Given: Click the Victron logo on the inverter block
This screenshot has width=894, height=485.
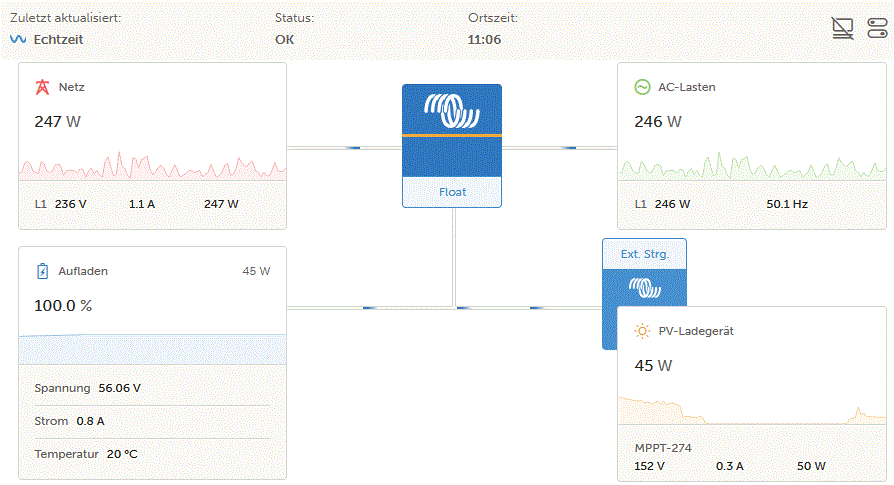Looking at the screenshot, I should (x=452, y=111).
